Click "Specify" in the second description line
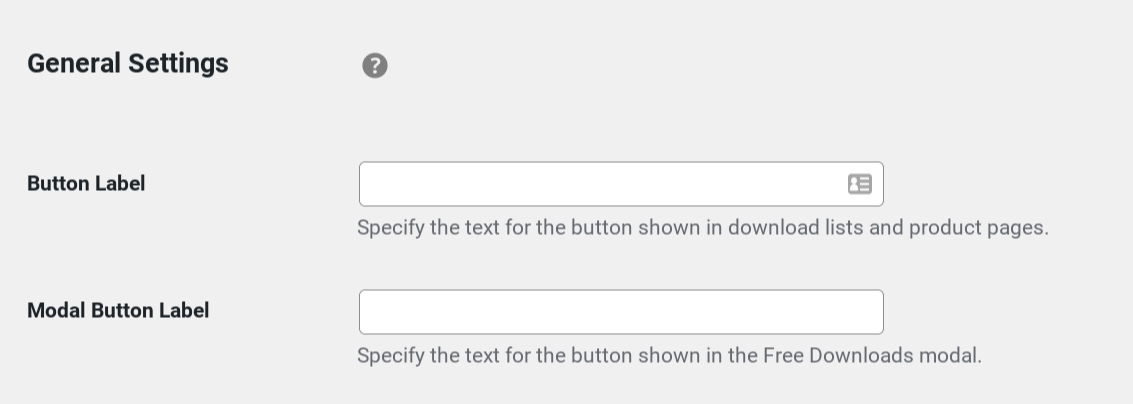Screen dimensions: 1133x404 point(390,356)
